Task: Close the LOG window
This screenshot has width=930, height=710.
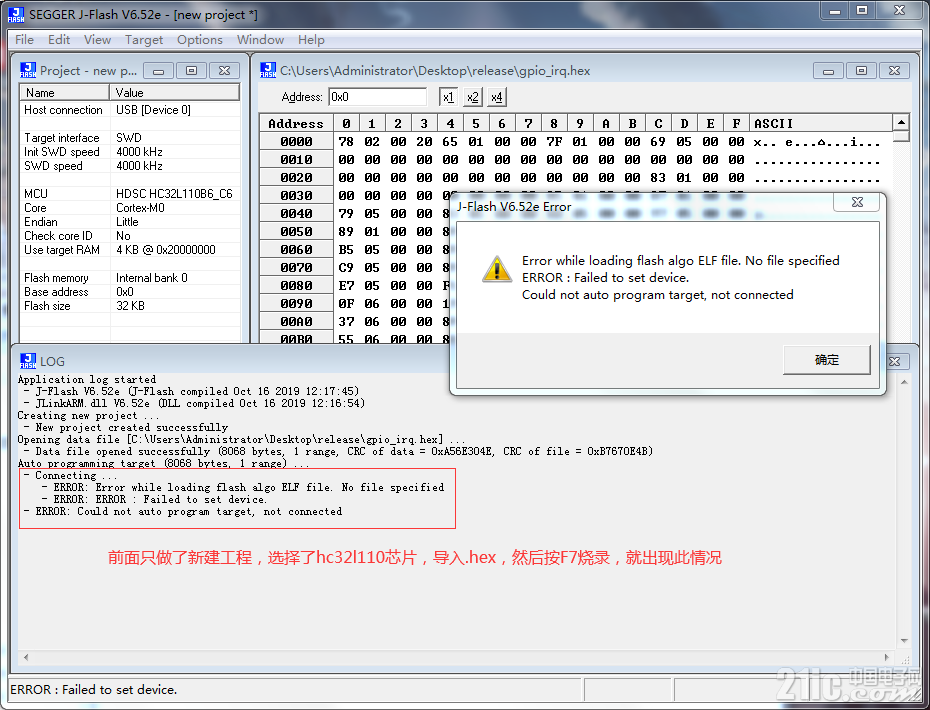Action: click(895, 361)
